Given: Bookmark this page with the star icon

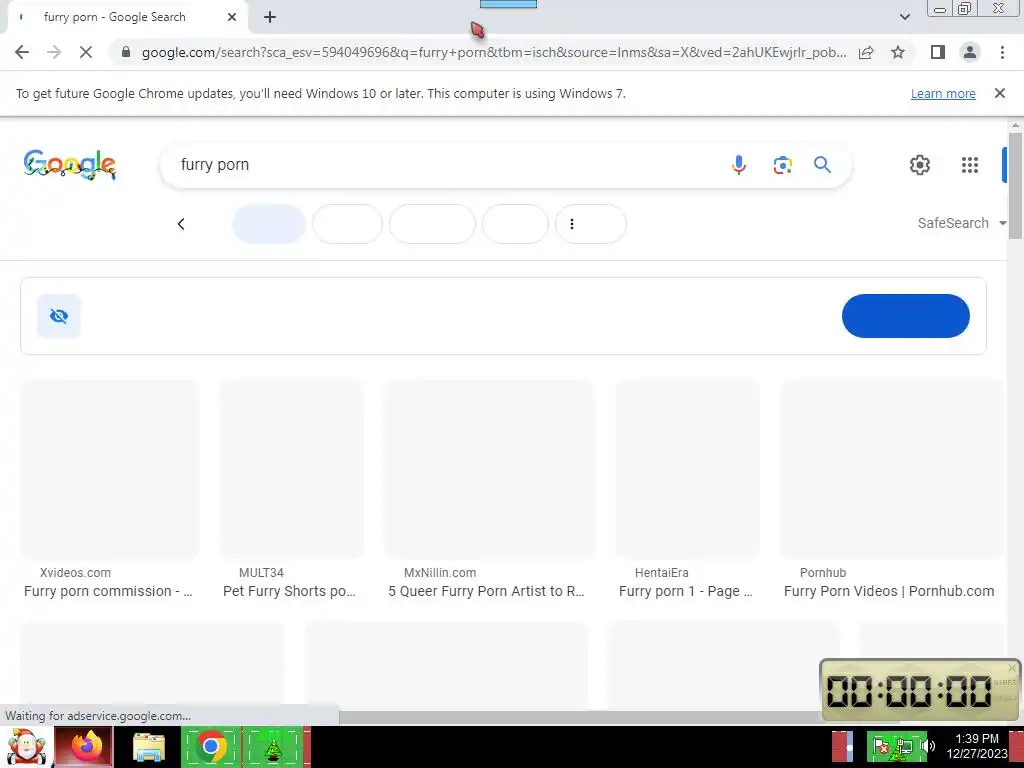Looking at the screenshot, I should pyautogui.click(x=898, y=52).
